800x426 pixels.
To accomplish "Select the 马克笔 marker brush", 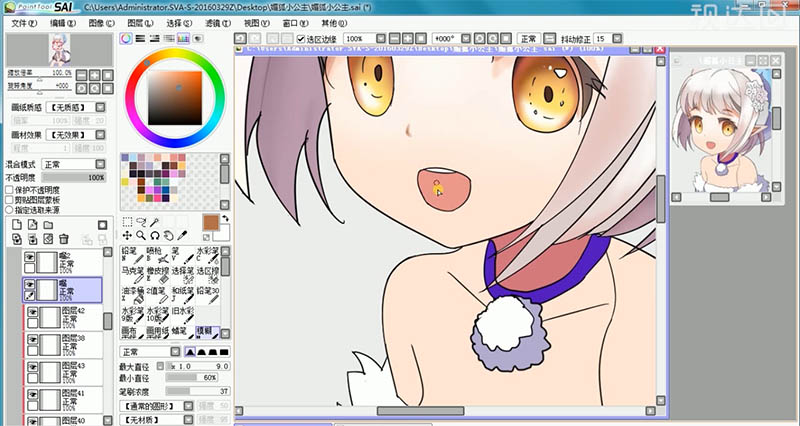I will click(x=132, y=274).
